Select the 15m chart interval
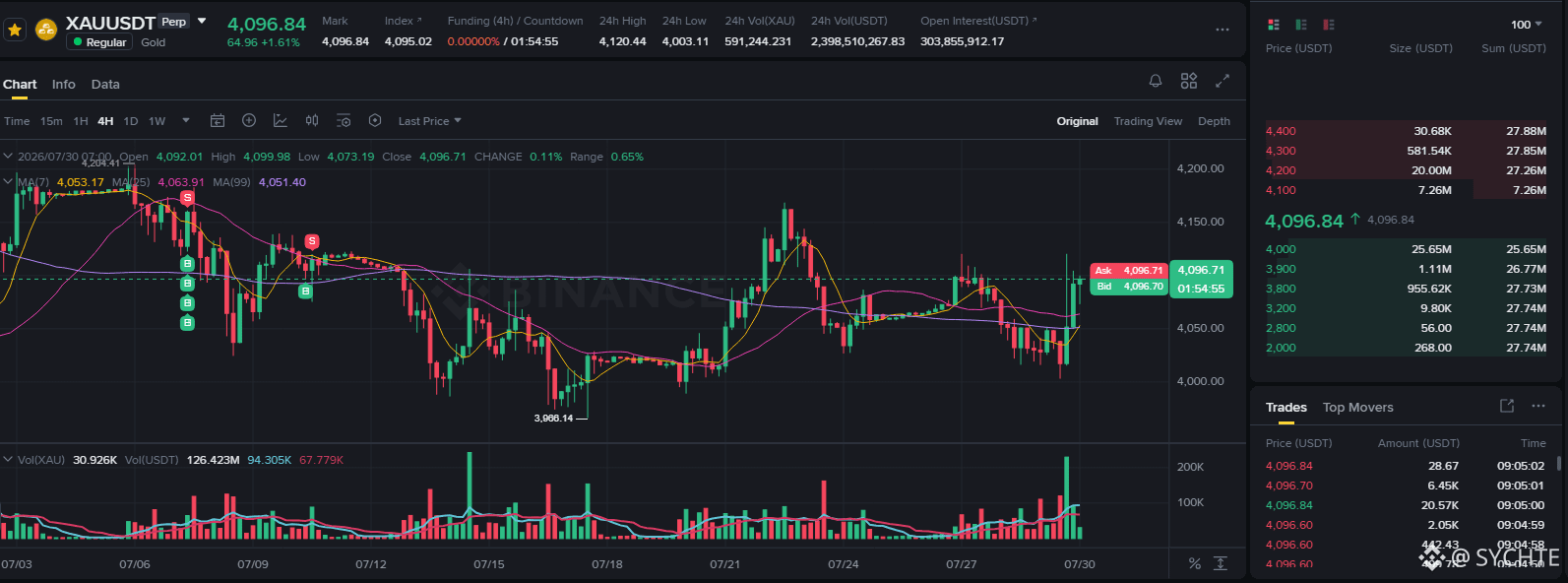1568x583 pixels. (x=51, y=121)
